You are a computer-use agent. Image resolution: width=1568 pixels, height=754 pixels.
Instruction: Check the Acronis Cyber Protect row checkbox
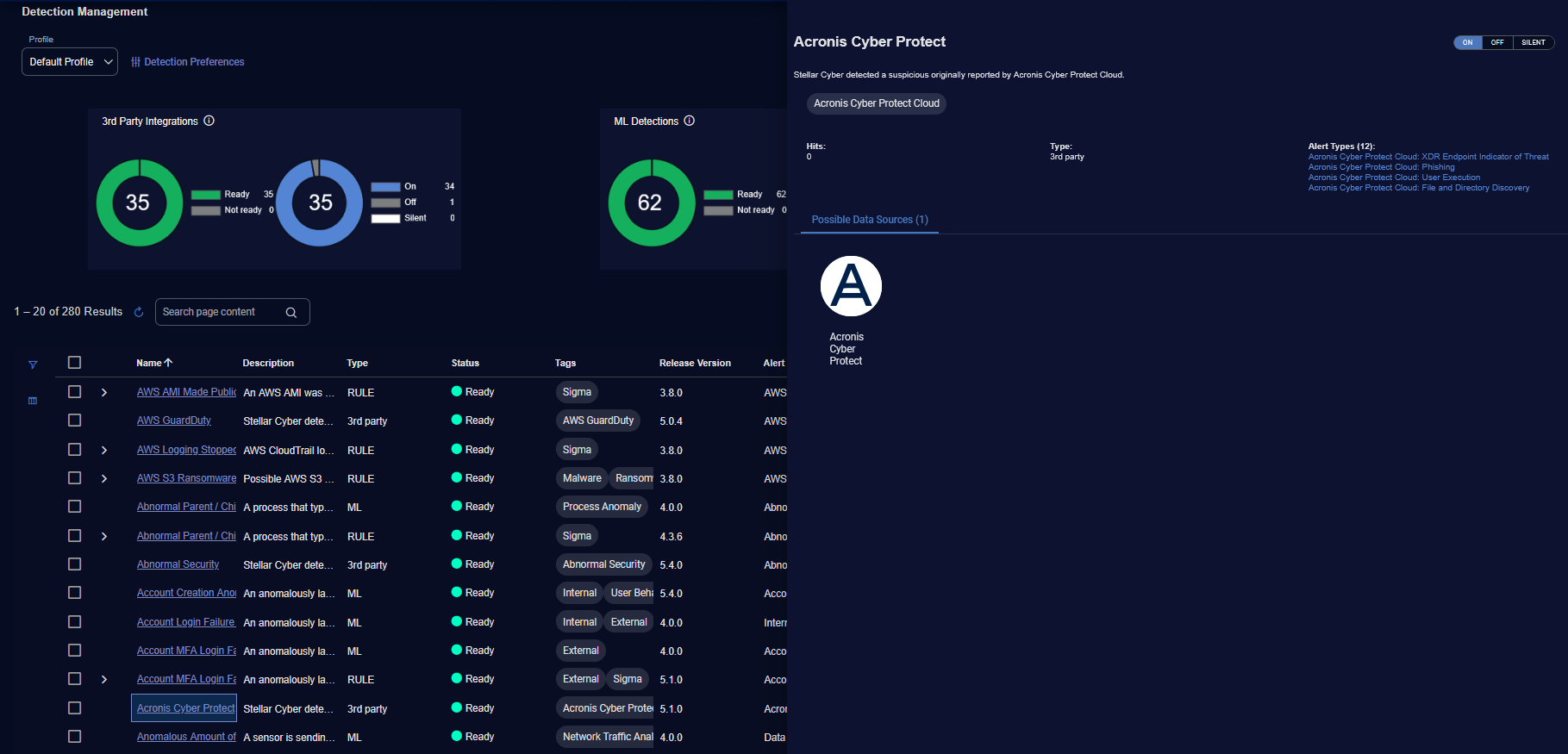coord(74,707)
